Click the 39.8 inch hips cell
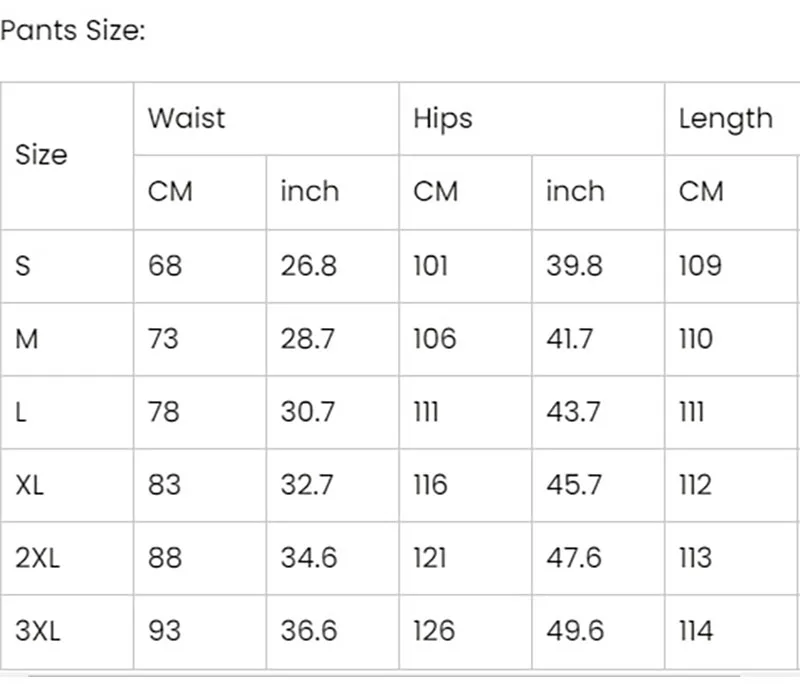 pyautogui.click(x=598, y=266)
